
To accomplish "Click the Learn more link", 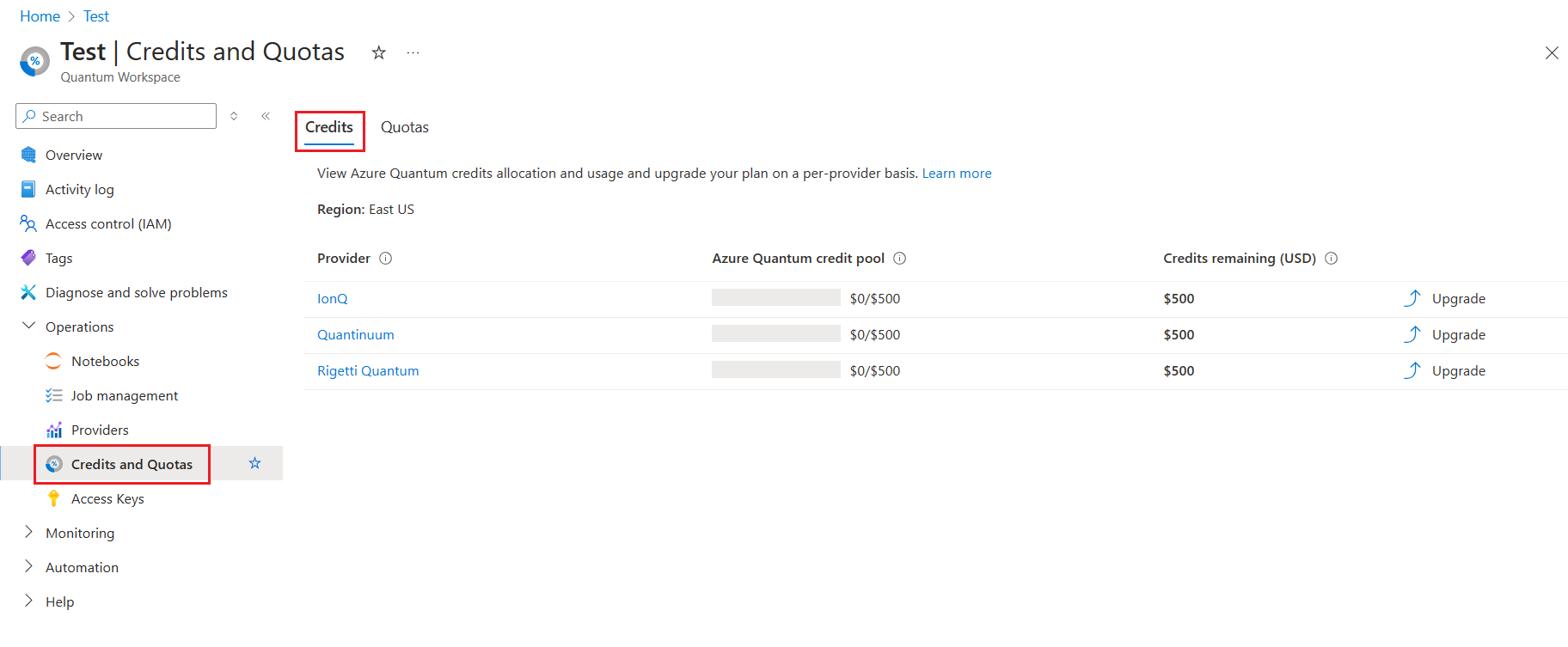I will (957, 174).
